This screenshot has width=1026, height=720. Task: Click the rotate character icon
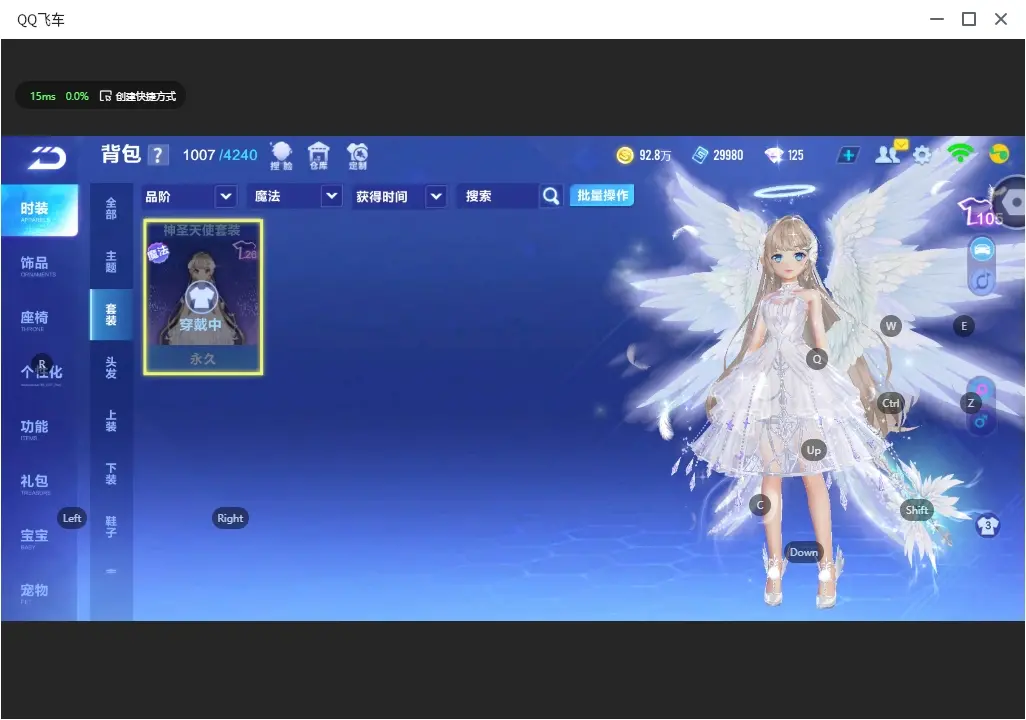982,281
